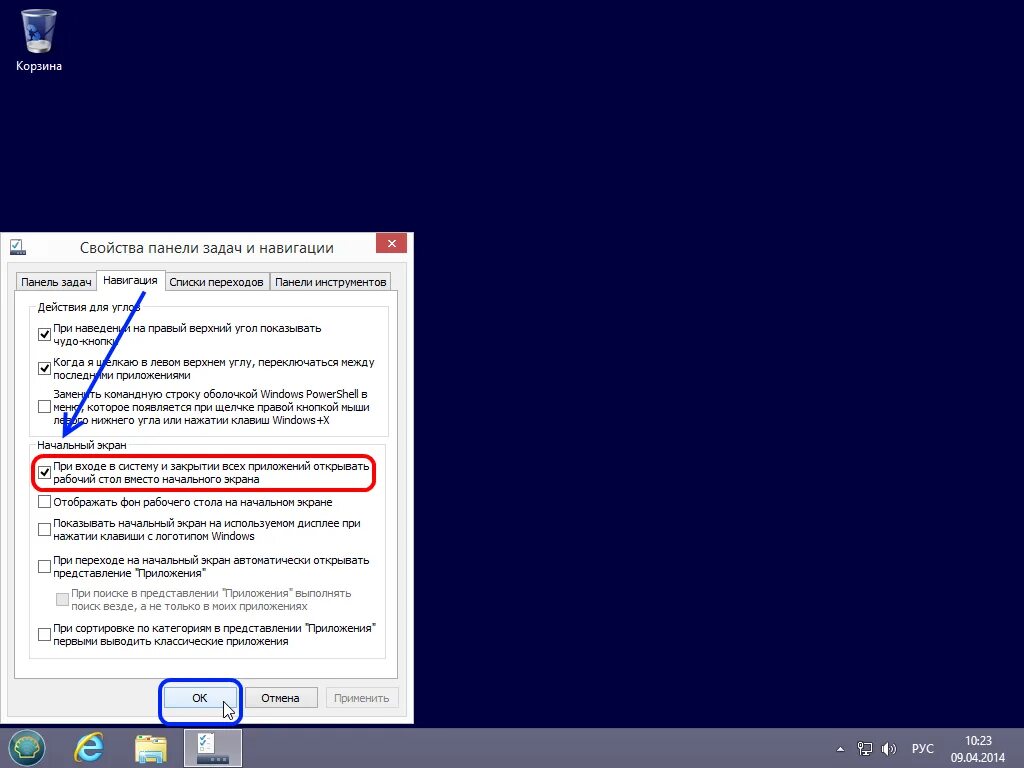
Task: Check the list classic apps first when sorting option
Action: click(44, 634)
